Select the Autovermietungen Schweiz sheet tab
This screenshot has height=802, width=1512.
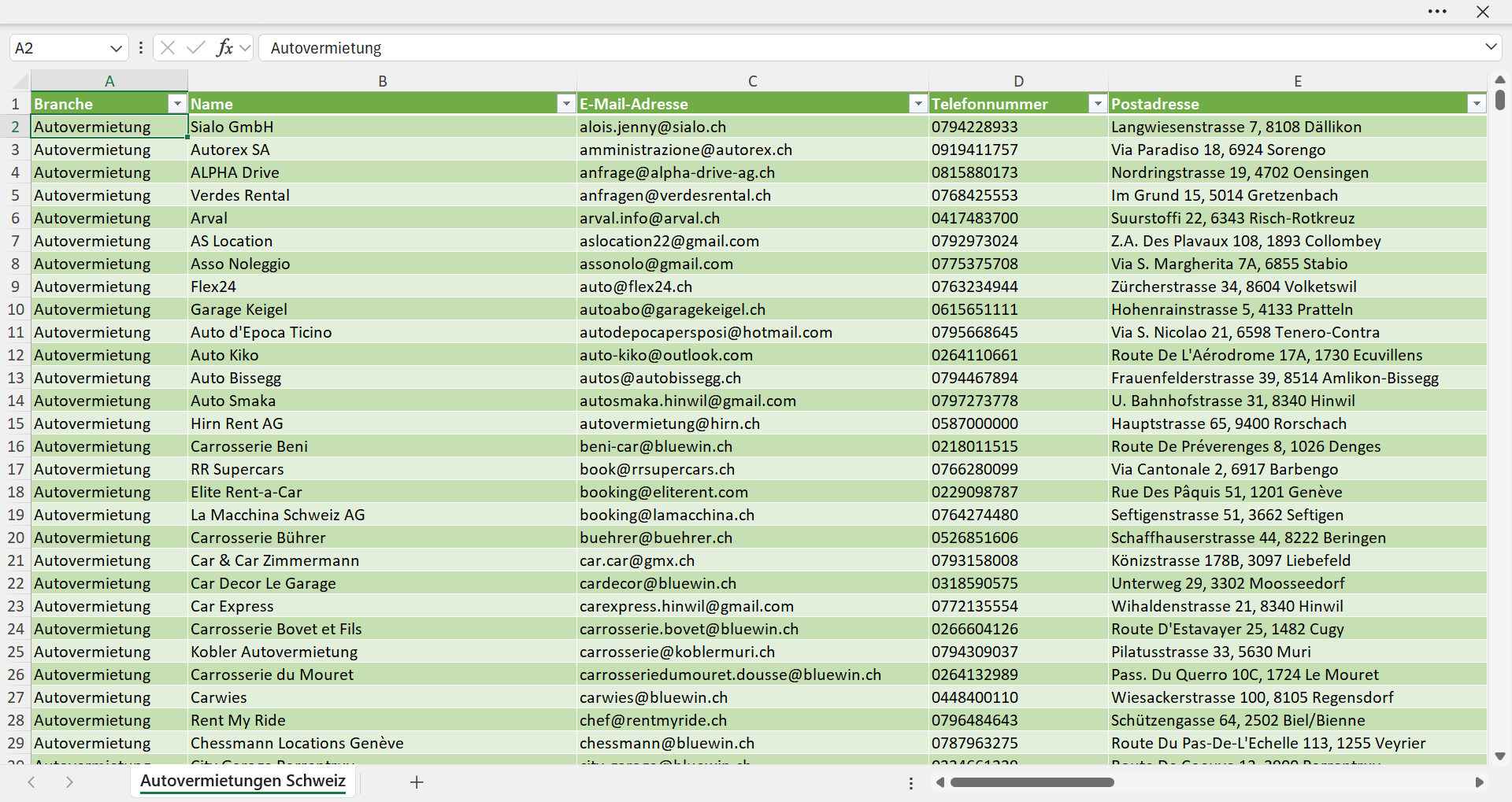coord(243,781)
